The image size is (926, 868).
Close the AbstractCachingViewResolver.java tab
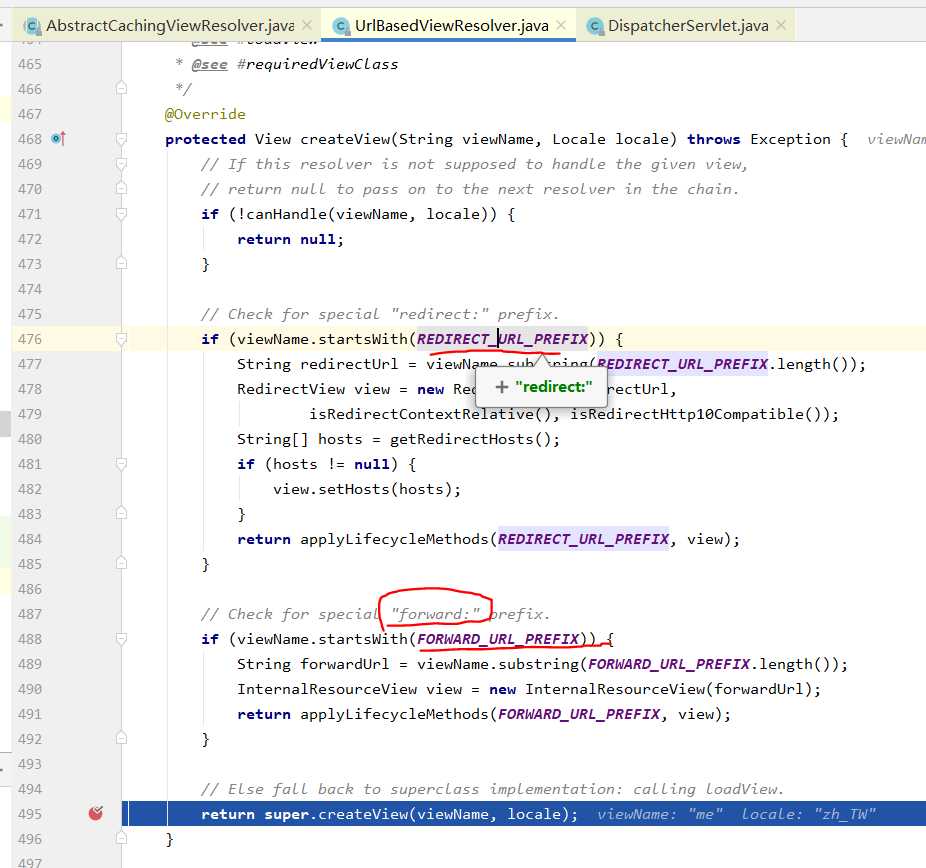[307, 25]
